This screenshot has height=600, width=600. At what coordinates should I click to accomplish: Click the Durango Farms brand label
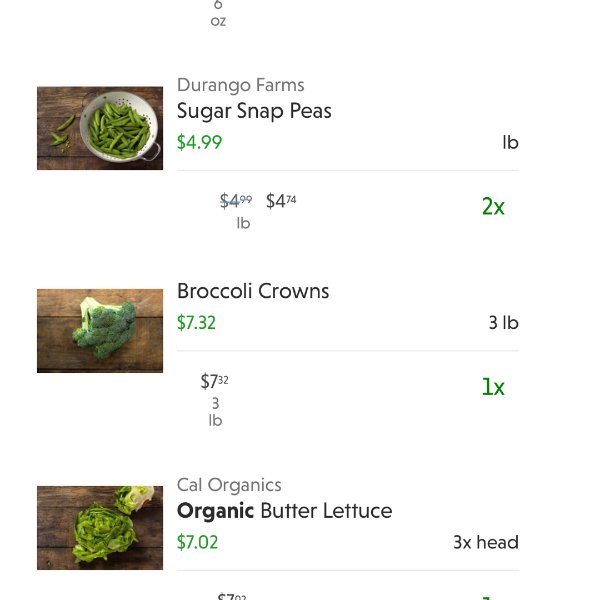click(241, 85)
